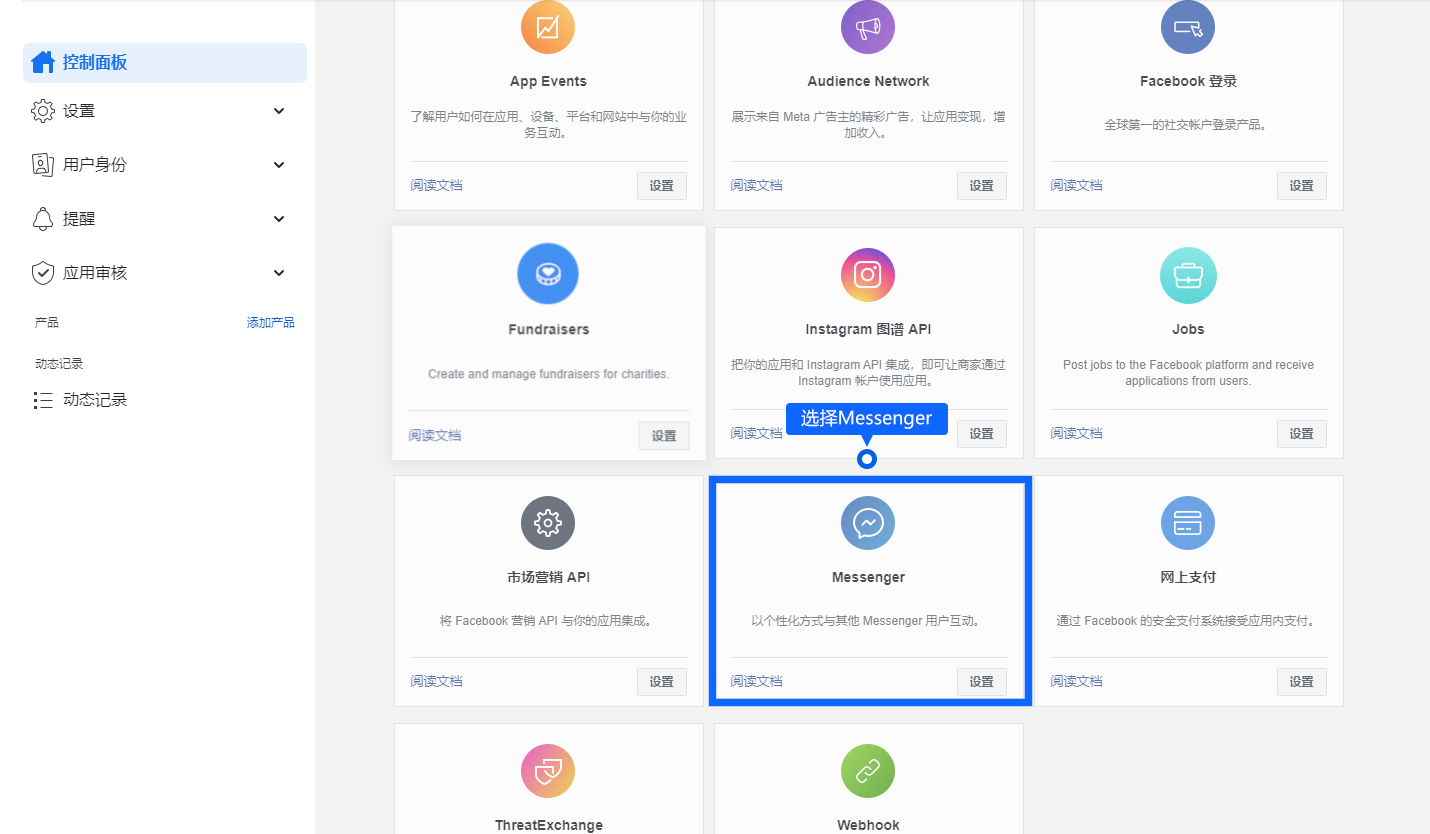Viewport: 1430px width, 834px height.
Task: Click the list icon beside 动态记录
Action: tap(43, 400)
